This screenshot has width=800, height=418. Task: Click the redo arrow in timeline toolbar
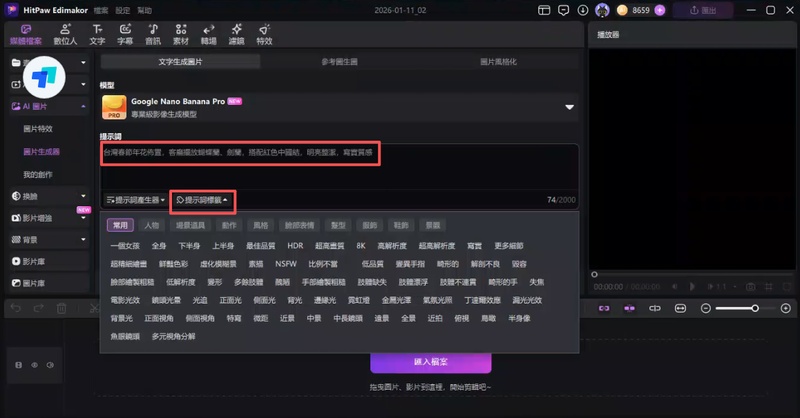[x=39, y=308]
